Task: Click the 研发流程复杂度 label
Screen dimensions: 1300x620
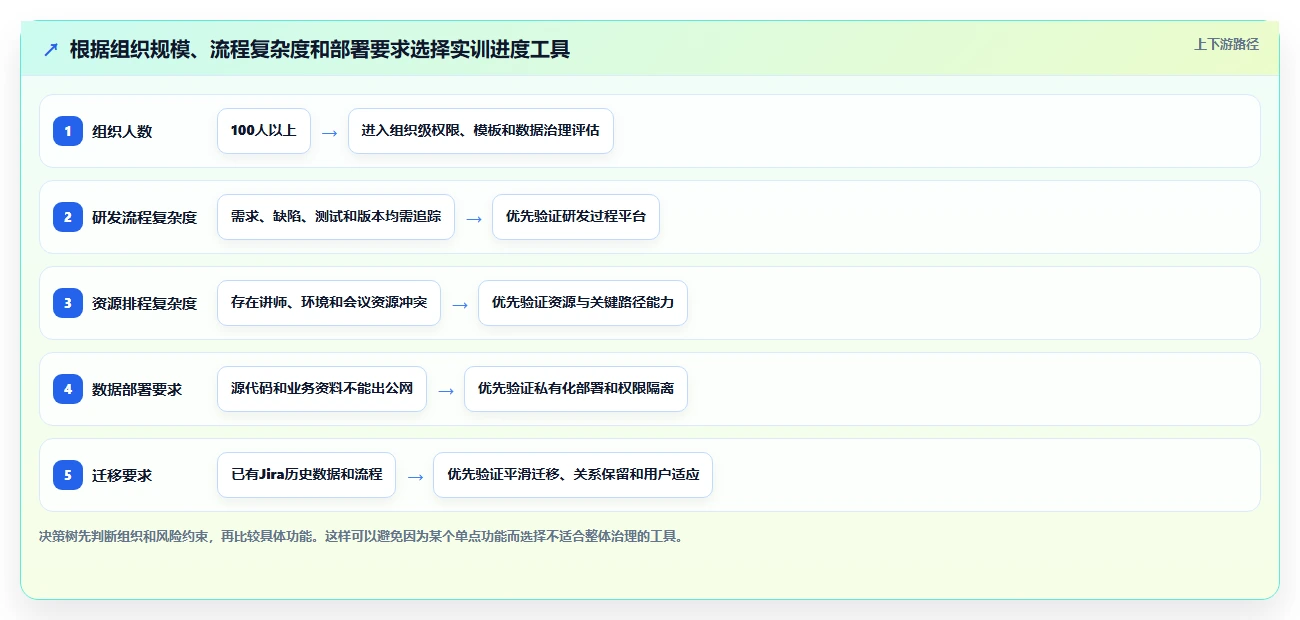Action: [145, 217]
